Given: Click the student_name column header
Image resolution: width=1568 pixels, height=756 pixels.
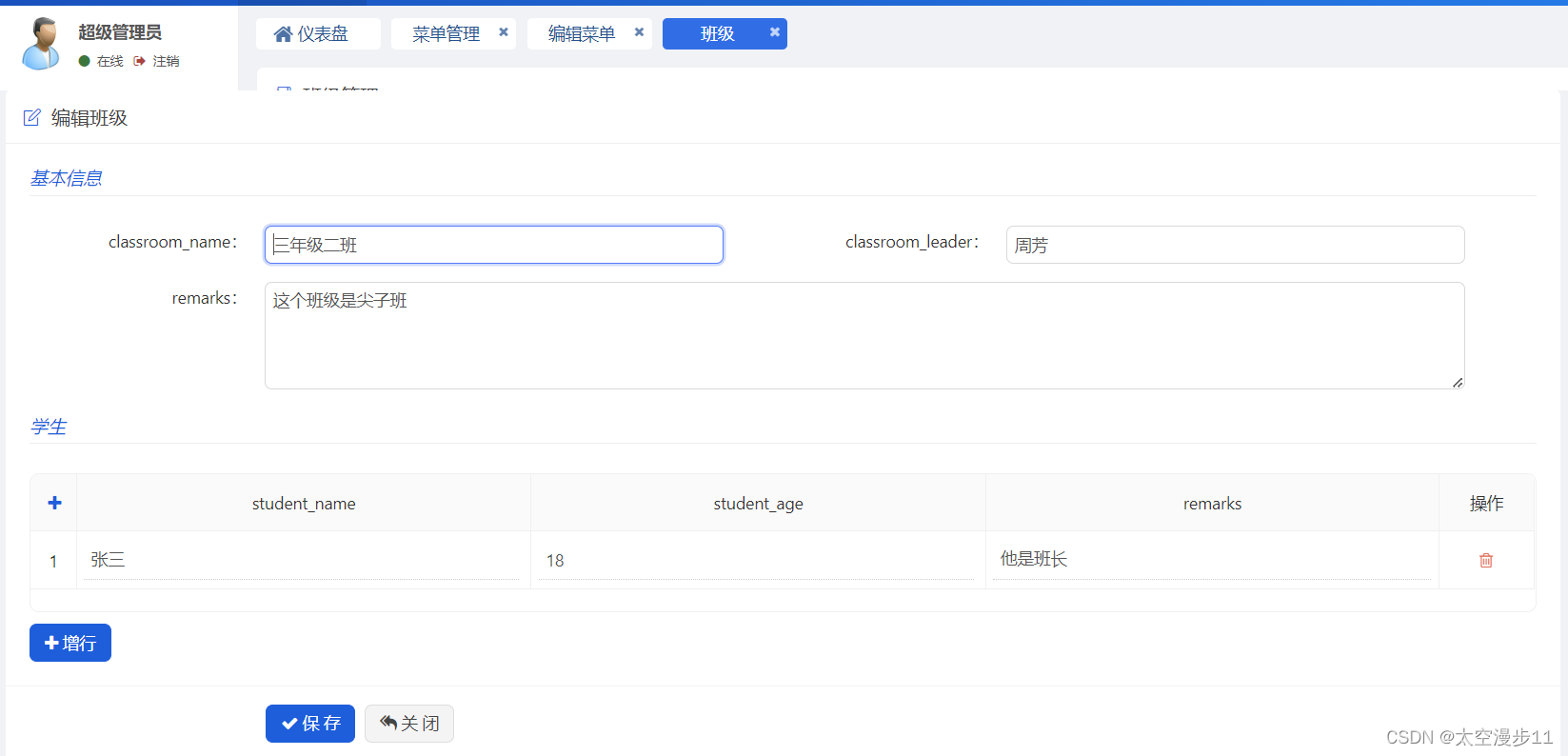Looking at the screenshot, I should (304, 504).
